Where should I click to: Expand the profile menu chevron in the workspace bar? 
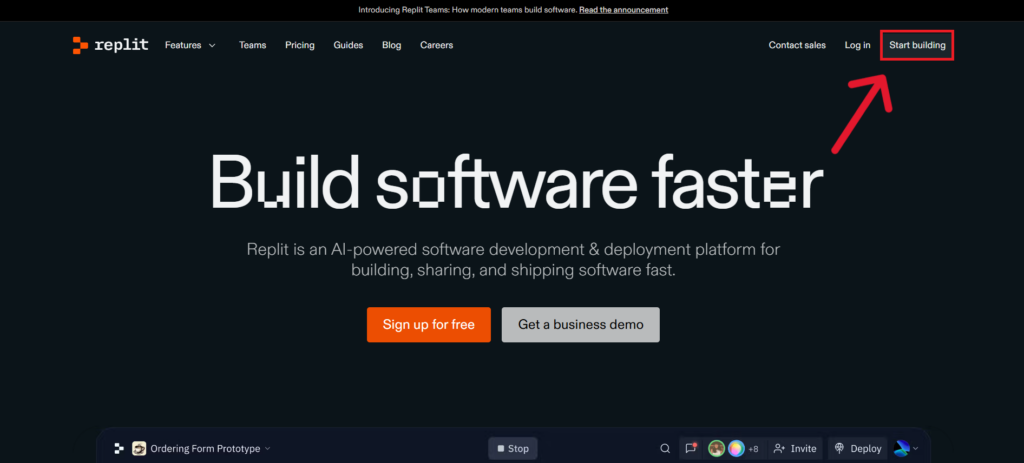point(914,450)
